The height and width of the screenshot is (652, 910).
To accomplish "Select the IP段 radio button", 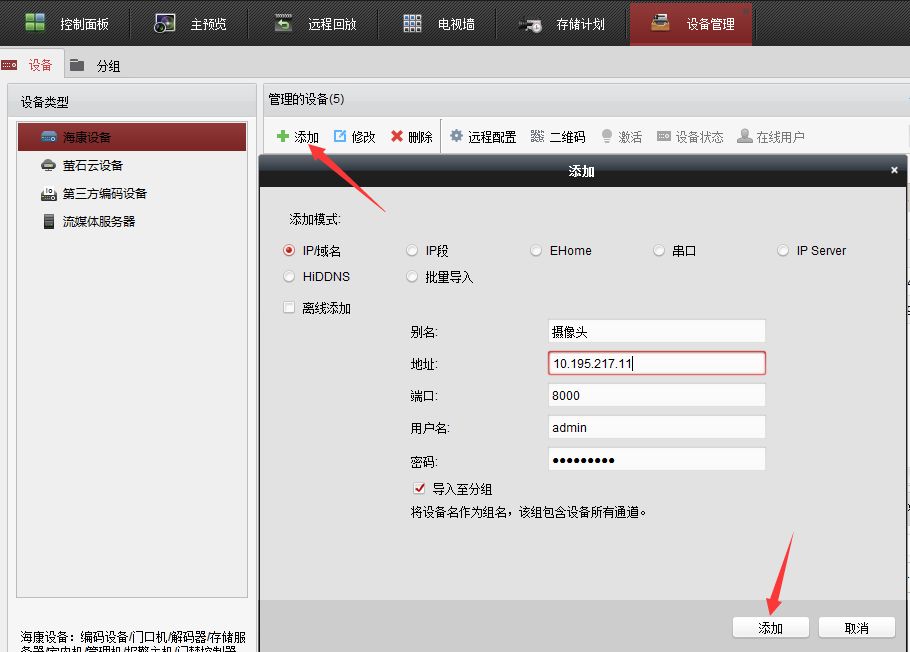I will click(412, 251).
